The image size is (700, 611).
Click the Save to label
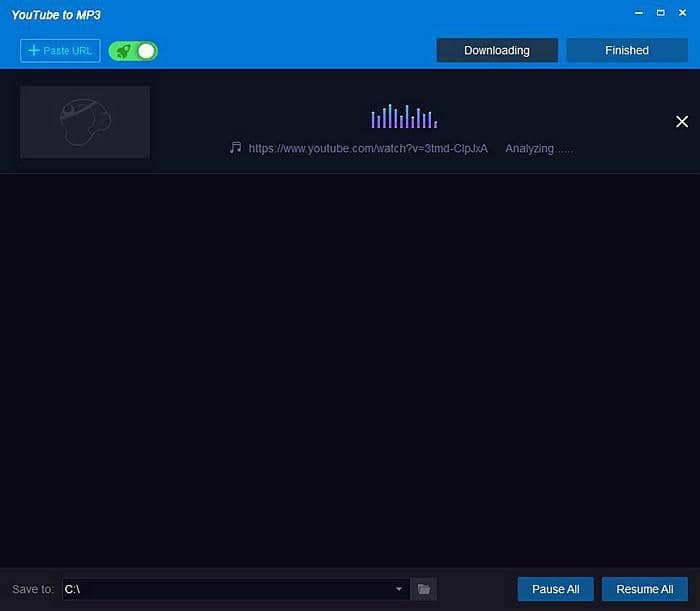pyautogui.click(x=33, y=589)
